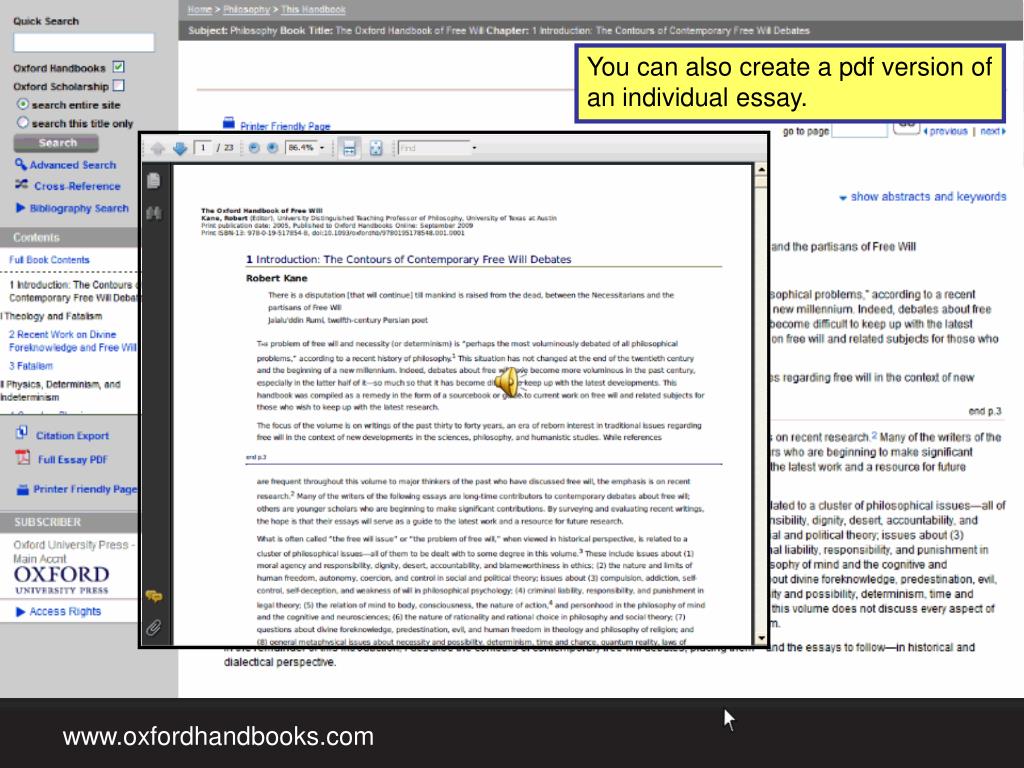Click the audio speaker icon on the page

[x=507, y=382]
